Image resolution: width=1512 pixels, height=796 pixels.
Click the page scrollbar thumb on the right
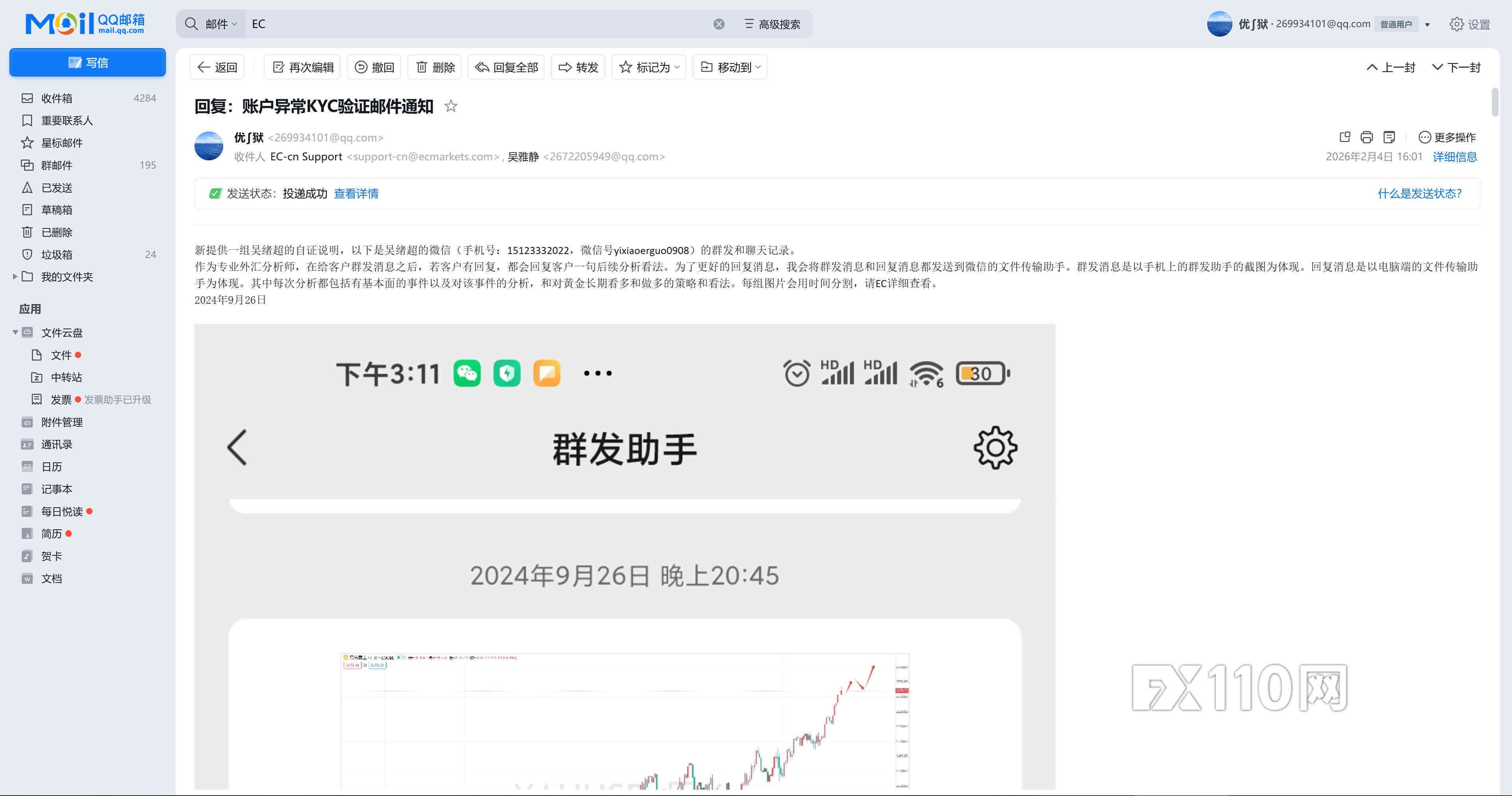coord(1495,102)
